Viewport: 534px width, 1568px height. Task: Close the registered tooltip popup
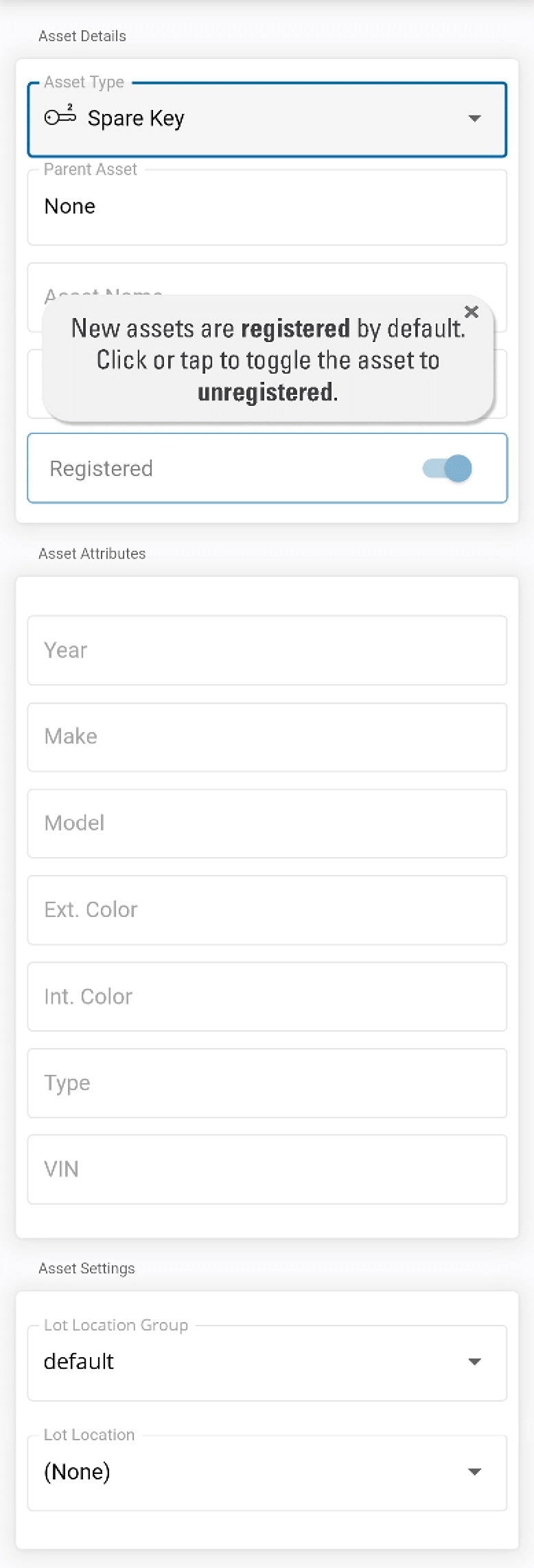[x=472, y=312]
